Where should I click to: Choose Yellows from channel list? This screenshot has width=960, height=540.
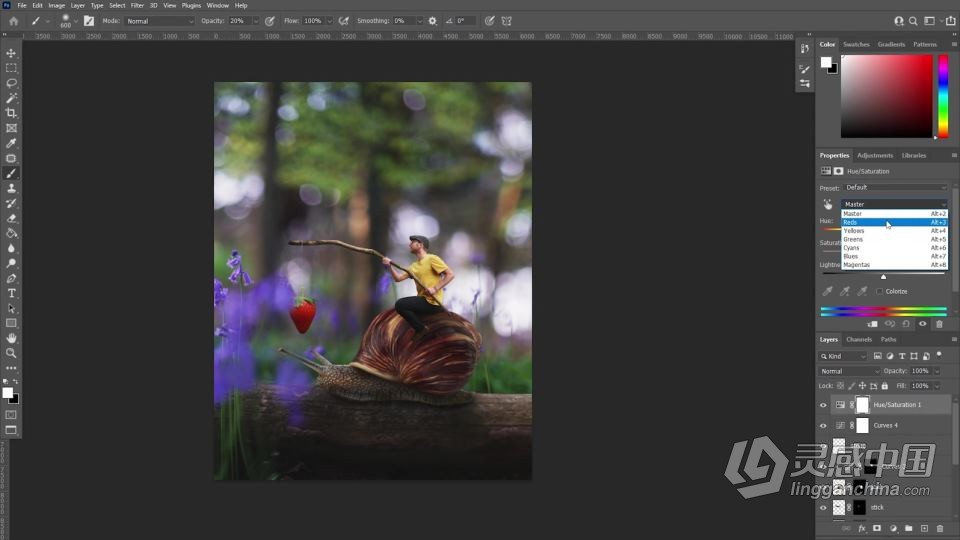click(894, 231)
